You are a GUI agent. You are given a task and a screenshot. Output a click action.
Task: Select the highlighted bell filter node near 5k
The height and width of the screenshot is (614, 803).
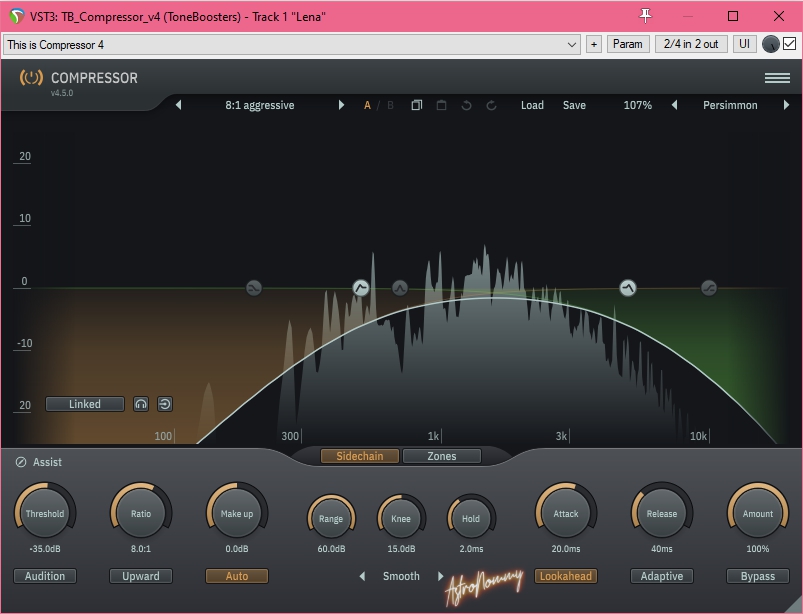[628, 288]
